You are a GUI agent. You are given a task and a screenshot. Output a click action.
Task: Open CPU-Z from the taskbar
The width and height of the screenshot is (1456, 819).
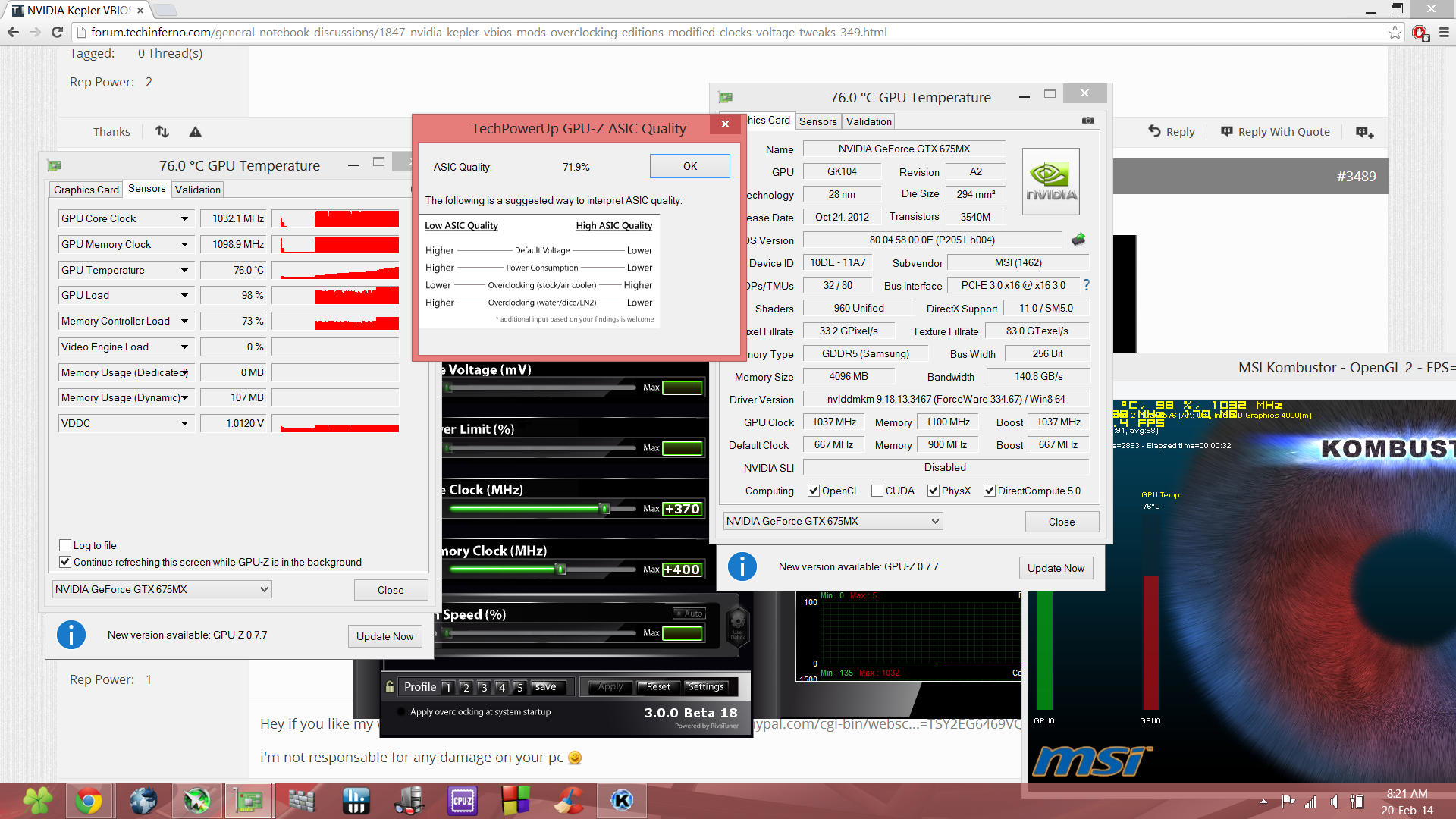pos(462,801)
